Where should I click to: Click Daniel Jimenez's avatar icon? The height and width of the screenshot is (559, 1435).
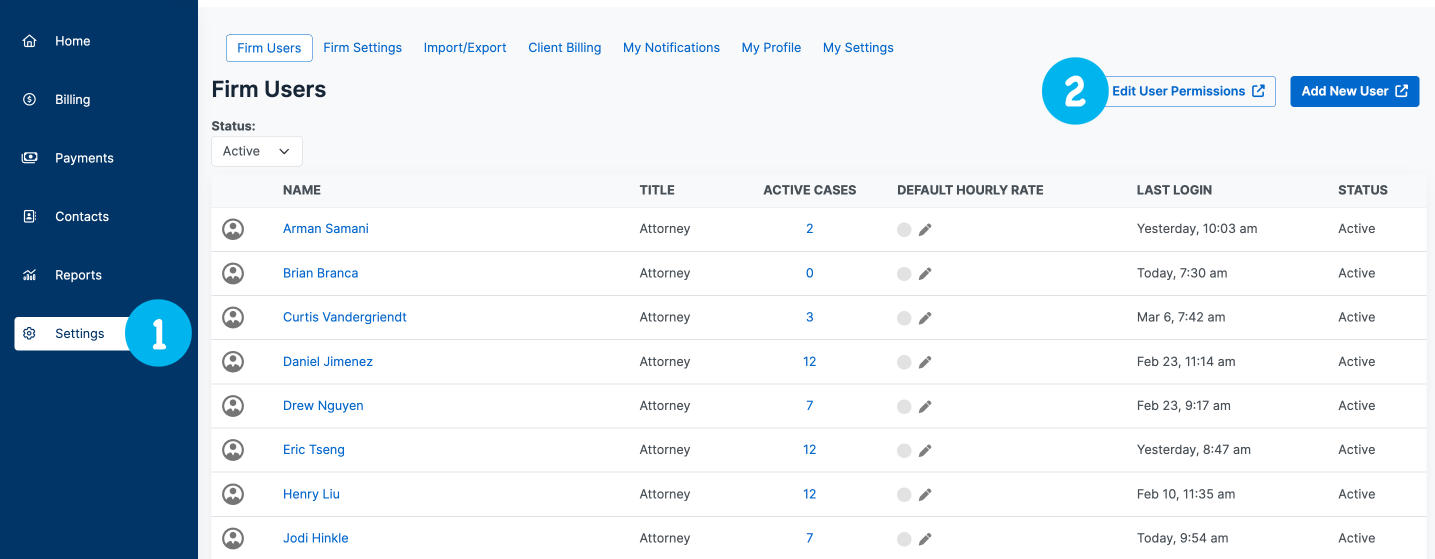pyautogui.click(x=233, y=361)
